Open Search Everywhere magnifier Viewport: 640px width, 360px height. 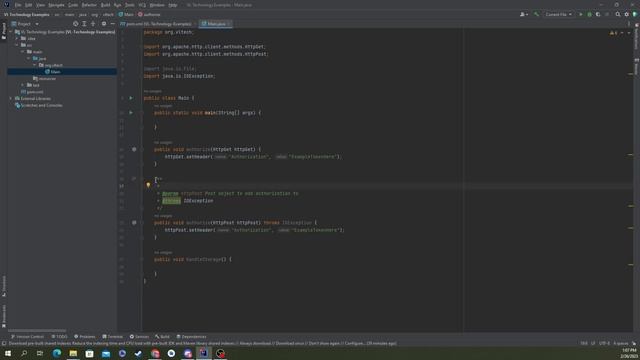(x=618, y=14)
